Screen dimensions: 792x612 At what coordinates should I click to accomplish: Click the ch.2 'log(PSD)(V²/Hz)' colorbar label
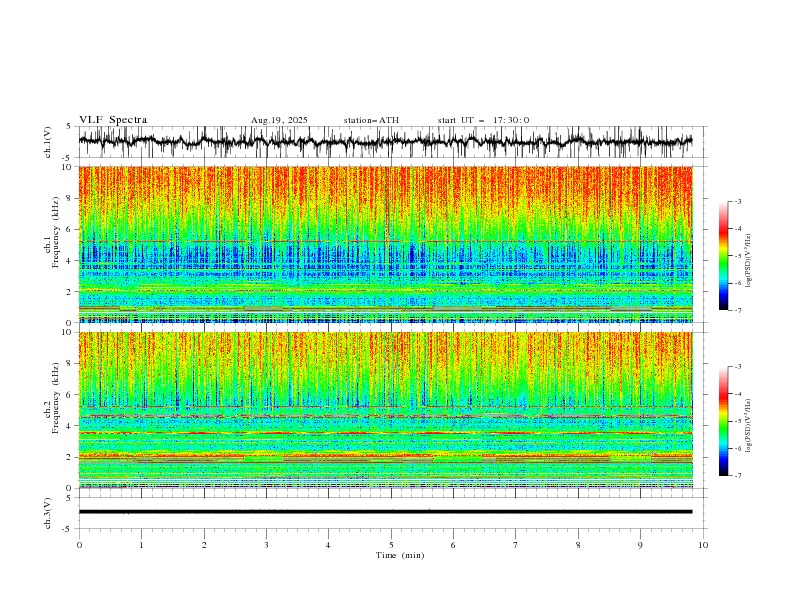click(x=749, y=426)
